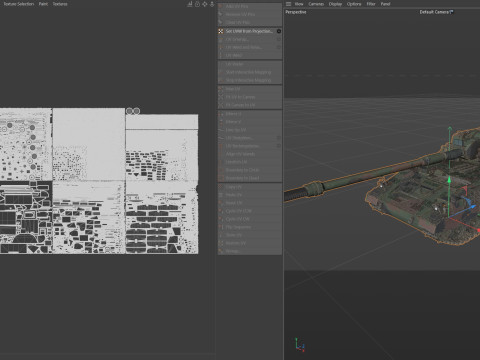Image resolution: width=480 pixels, height=360 pixels.
Task: Open the viewport Cameras menu
Action: (x=316, y=4)
